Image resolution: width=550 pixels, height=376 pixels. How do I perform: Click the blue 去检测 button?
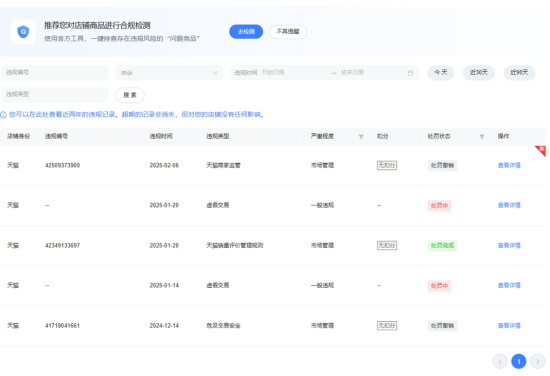tap(246, 32)
